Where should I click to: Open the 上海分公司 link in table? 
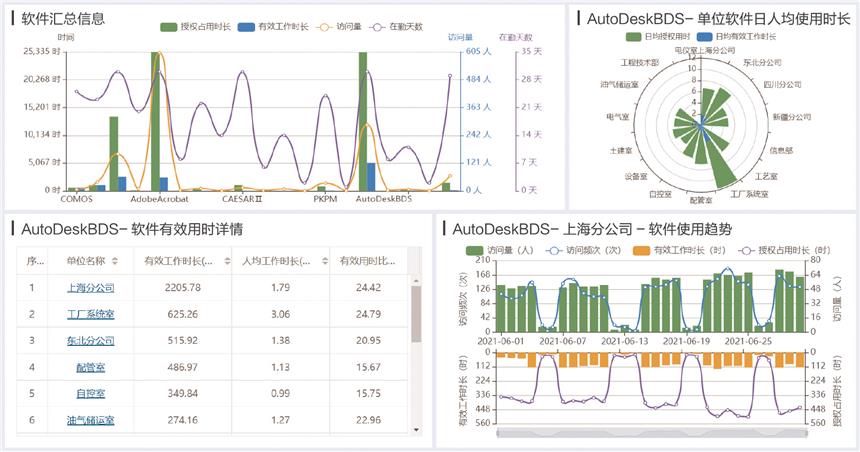[91, 288]
